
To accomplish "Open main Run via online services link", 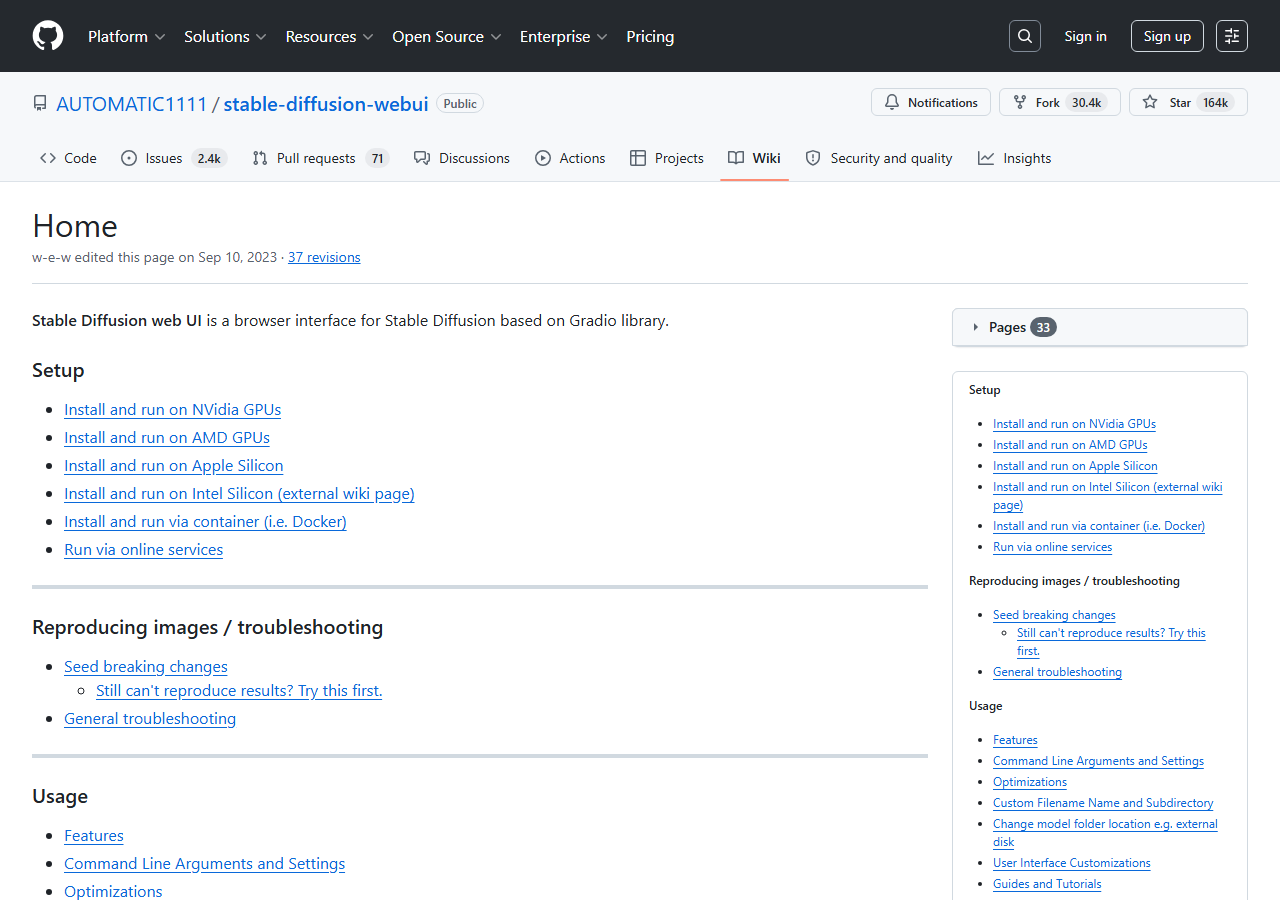I will point(144,550).
